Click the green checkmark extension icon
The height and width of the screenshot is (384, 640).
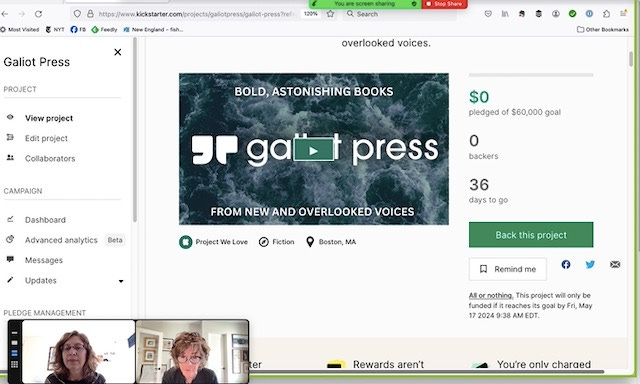572,14
